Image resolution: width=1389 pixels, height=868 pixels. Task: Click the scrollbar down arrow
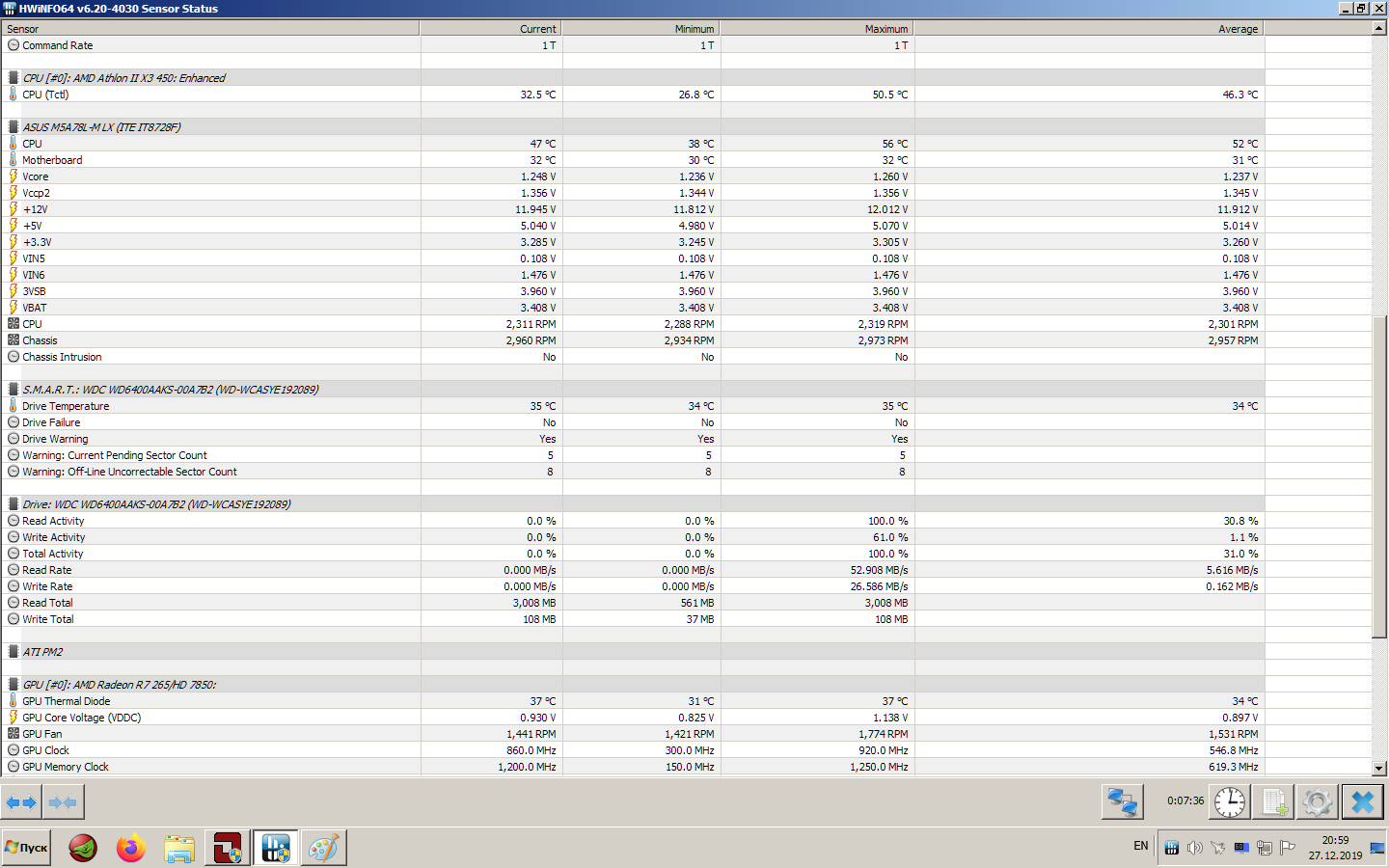(x=1379, y=769)
